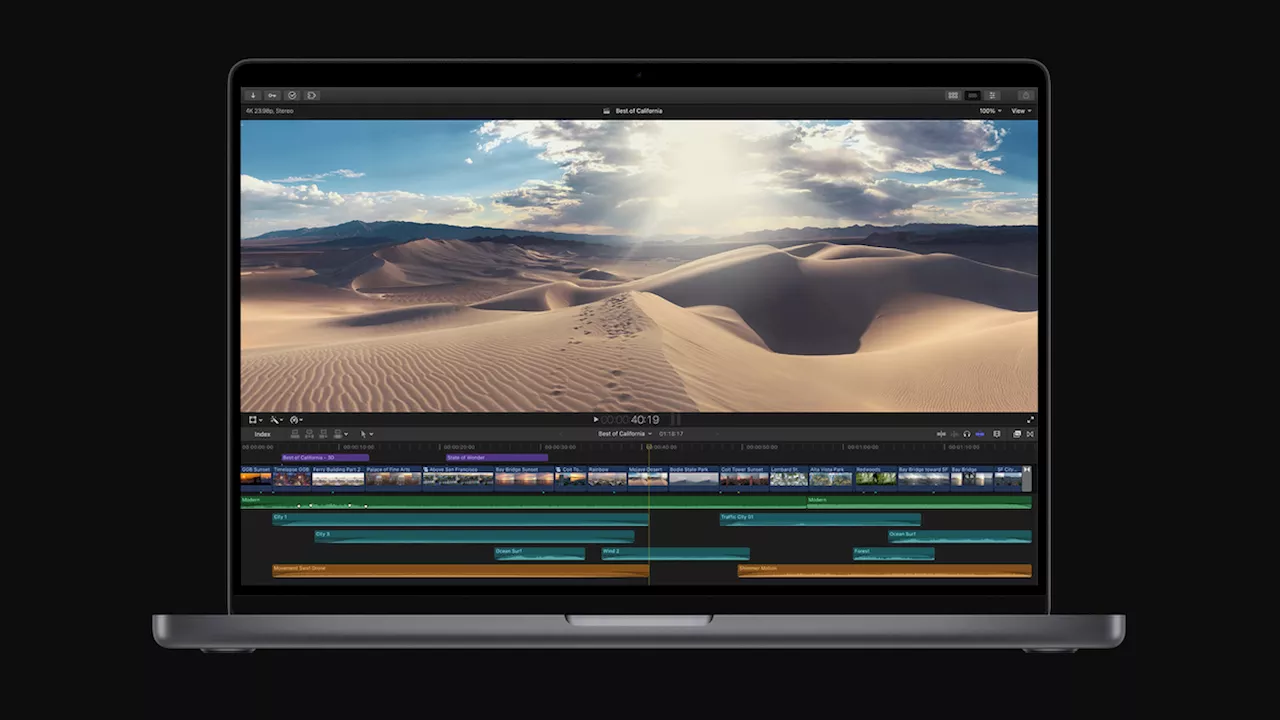The image size is (1280, 720).
Task: Select the City 3 audio clip
Action: click(x=474, y=536)
